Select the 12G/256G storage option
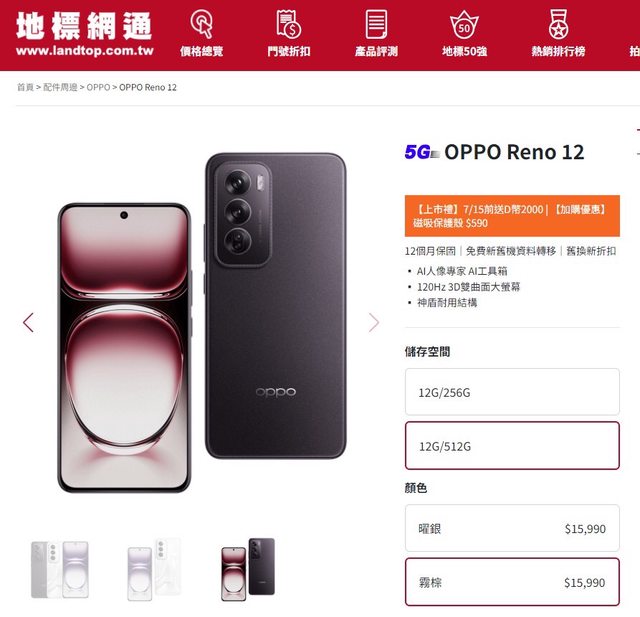Image resolution: width=640 pixels, height=617 pixels. point(512,392)
